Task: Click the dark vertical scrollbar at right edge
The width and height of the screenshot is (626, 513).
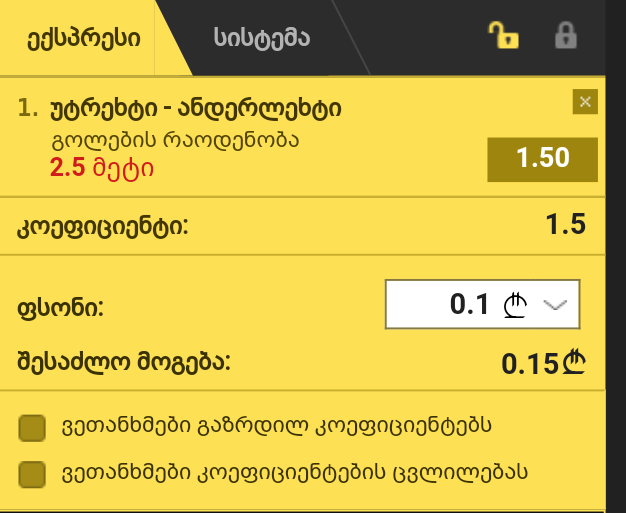Action: [x=616, y=256]
